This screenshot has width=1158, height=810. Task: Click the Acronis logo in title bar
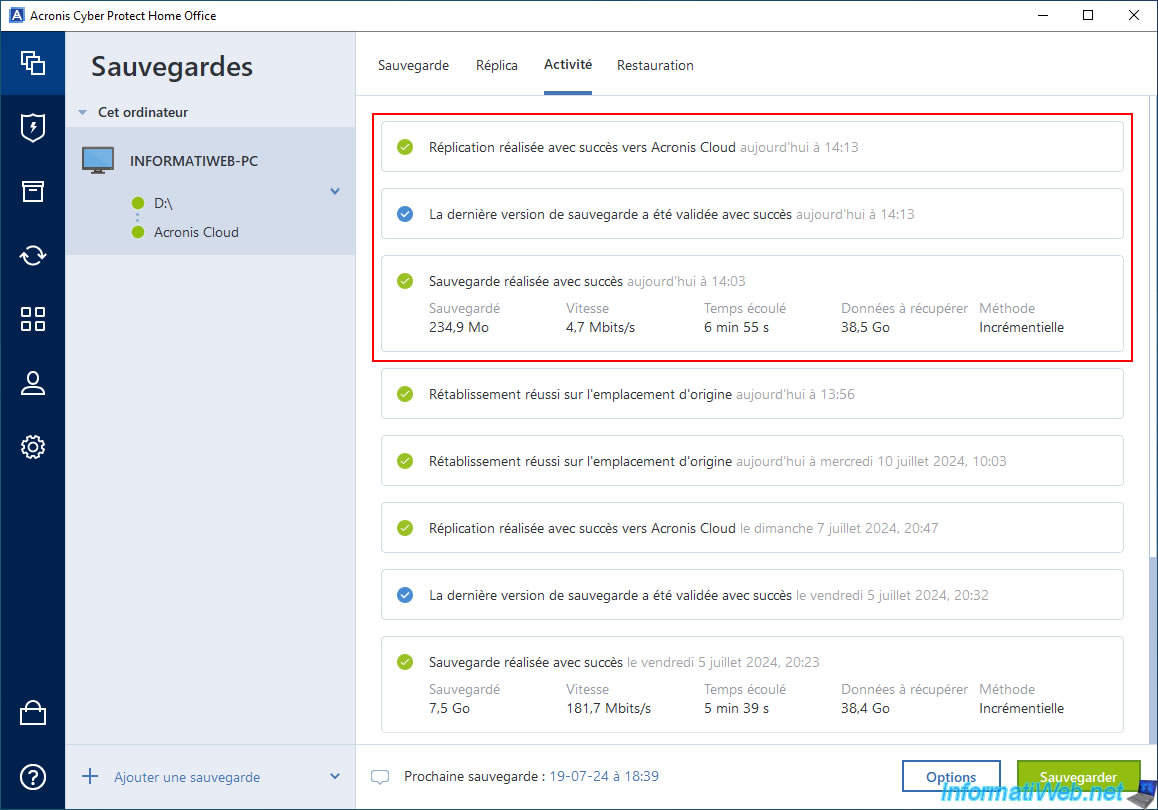16,15
